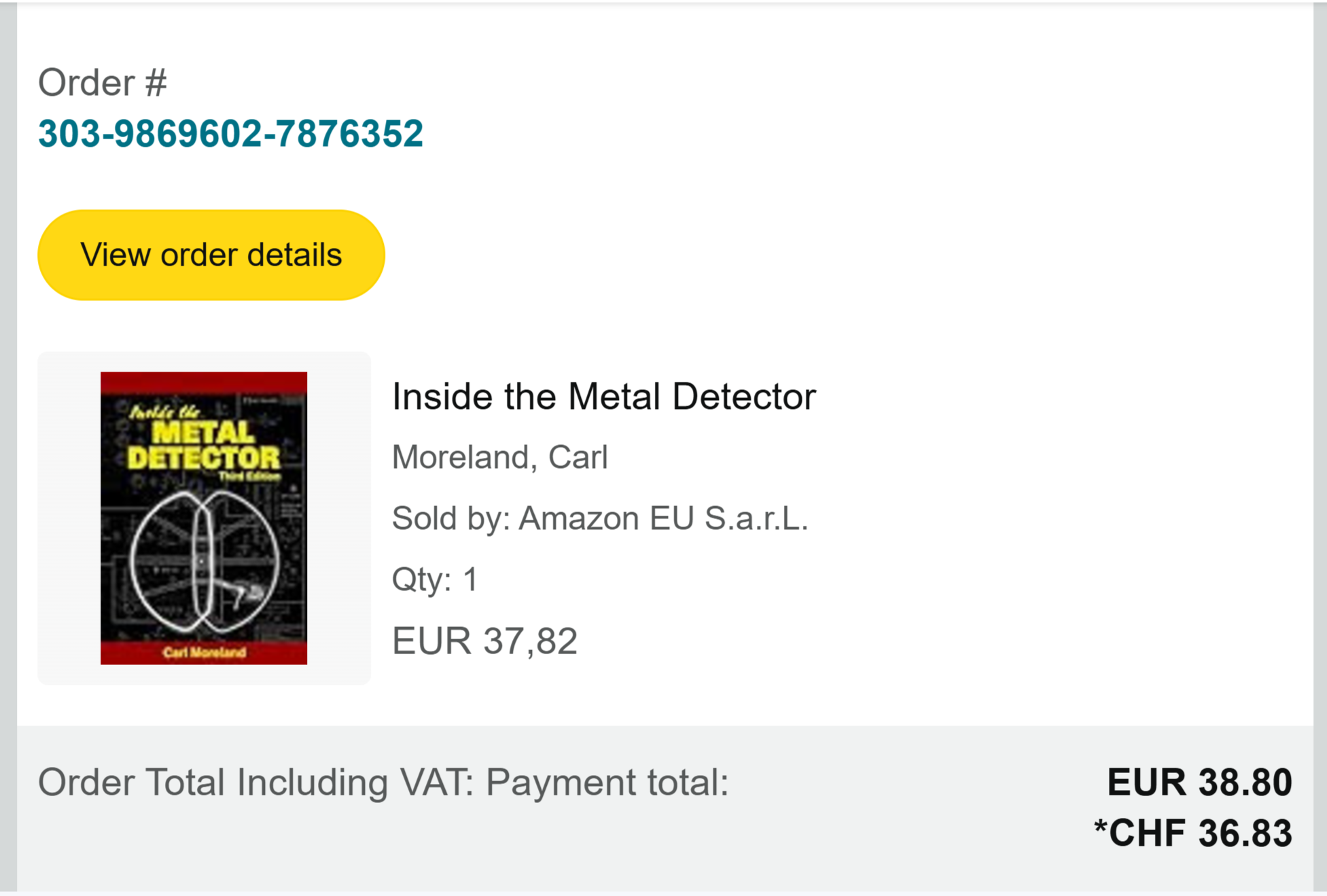Click the author name Moreland, Carl
Image resolution: width=1327 pixels, height=896 pixels.
point(499,457)
